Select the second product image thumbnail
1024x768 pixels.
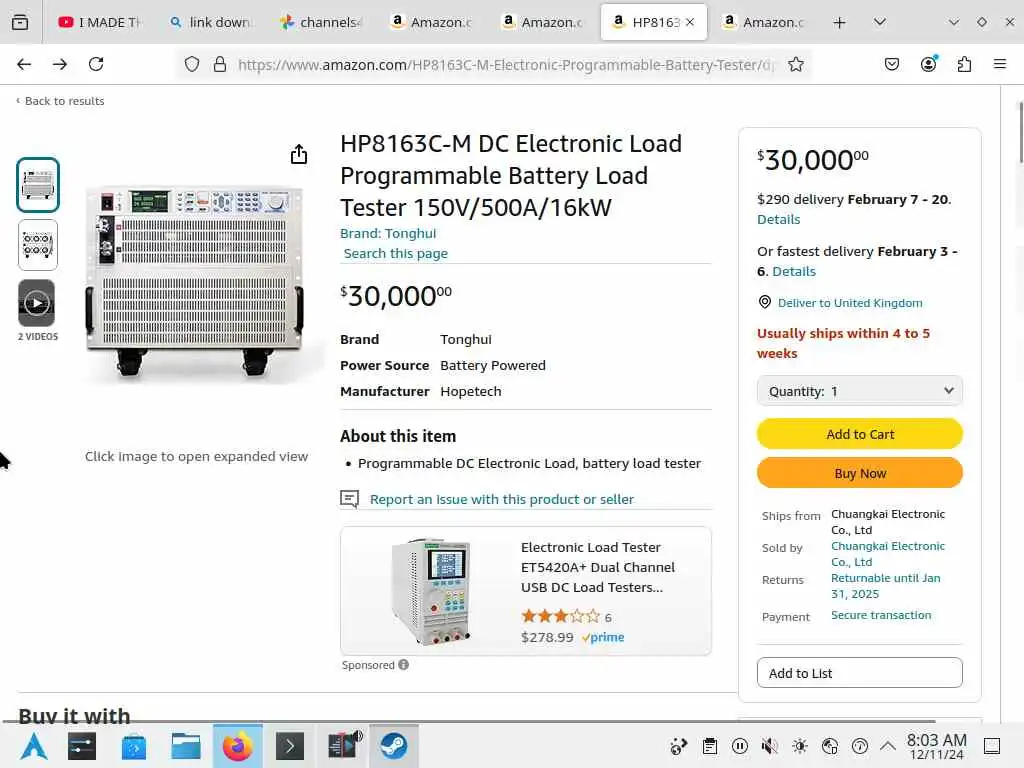click(x=38, y=245)
